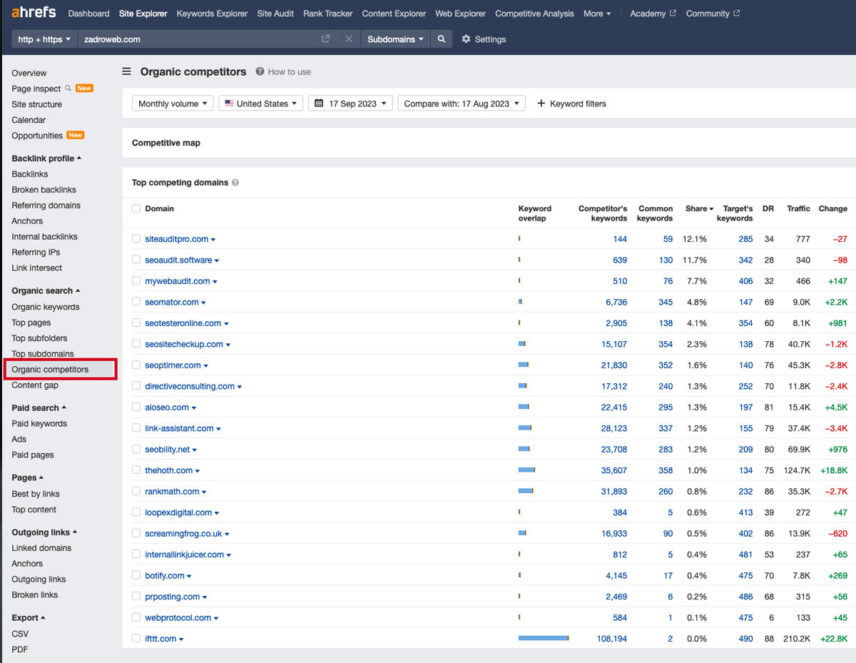Check the ifttt.com row checkbox
856x663 pixels.
point(136,638)
